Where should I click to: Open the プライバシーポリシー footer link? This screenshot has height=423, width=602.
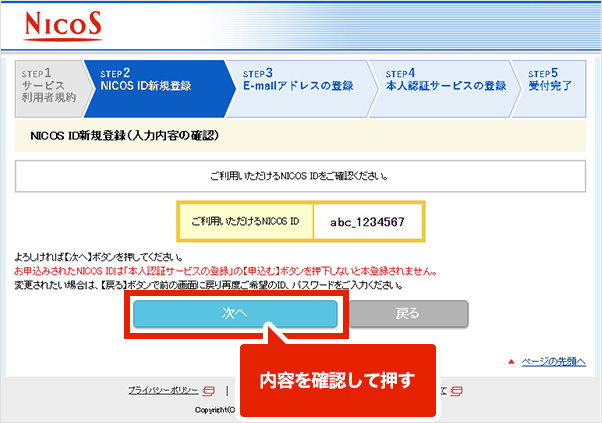(163, 390)
